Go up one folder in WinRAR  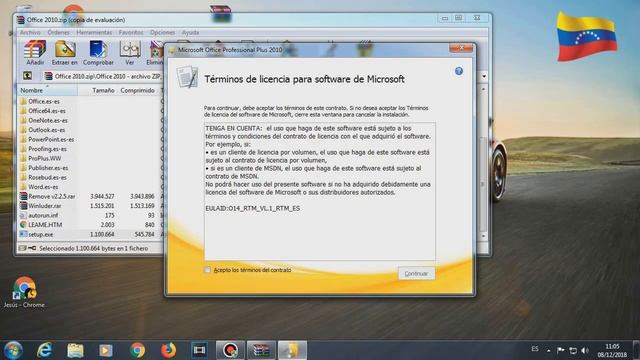tap(27, 76)
